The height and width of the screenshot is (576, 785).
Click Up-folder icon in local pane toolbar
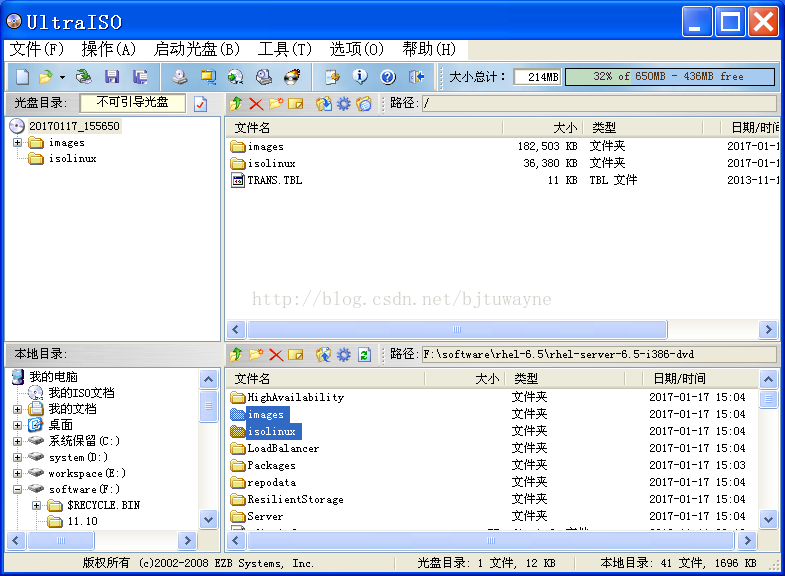235,355
